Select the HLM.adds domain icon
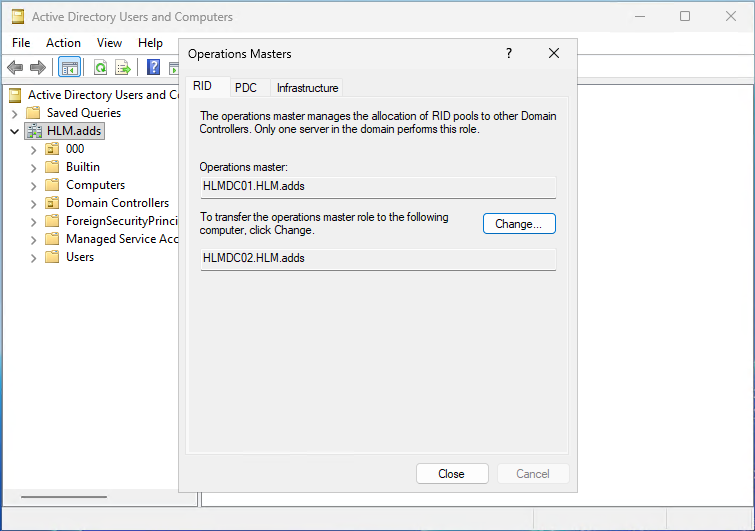Viewport: 755px width, 531px height. pyautogui.click(x=35, y=131)
